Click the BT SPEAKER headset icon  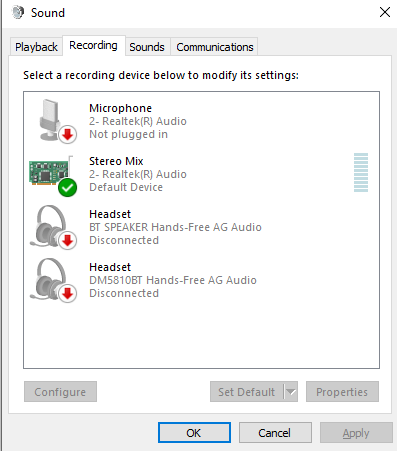pos(53,227)
